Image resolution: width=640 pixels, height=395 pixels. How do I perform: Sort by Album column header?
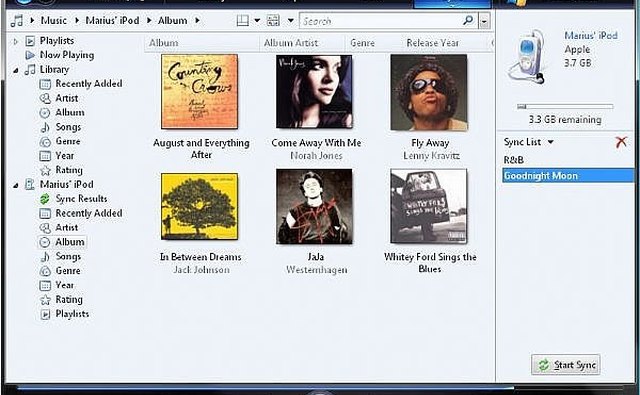[202, 43]
